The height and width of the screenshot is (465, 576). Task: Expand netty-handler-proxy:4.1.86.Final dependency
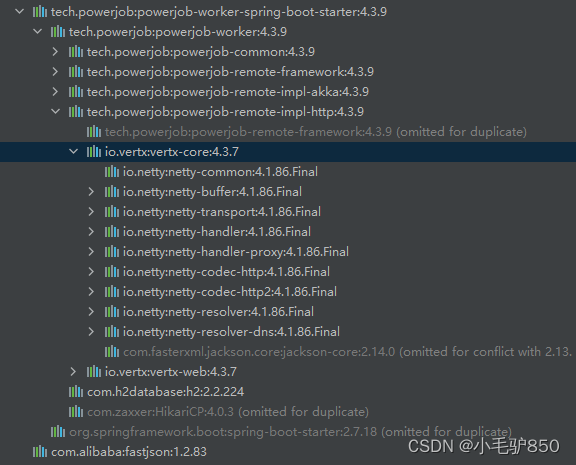(x=91, y=252)
